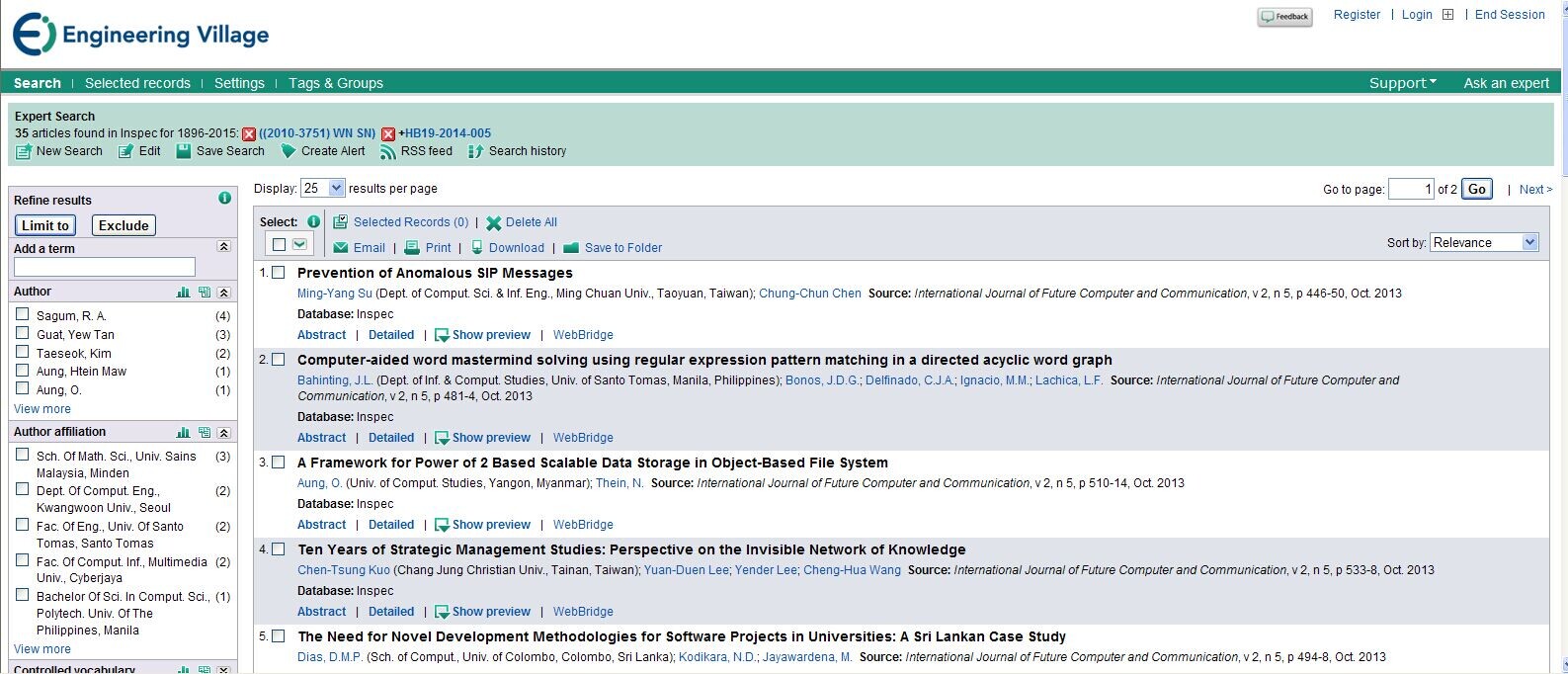Click the Download icon

tap(477, 248)
